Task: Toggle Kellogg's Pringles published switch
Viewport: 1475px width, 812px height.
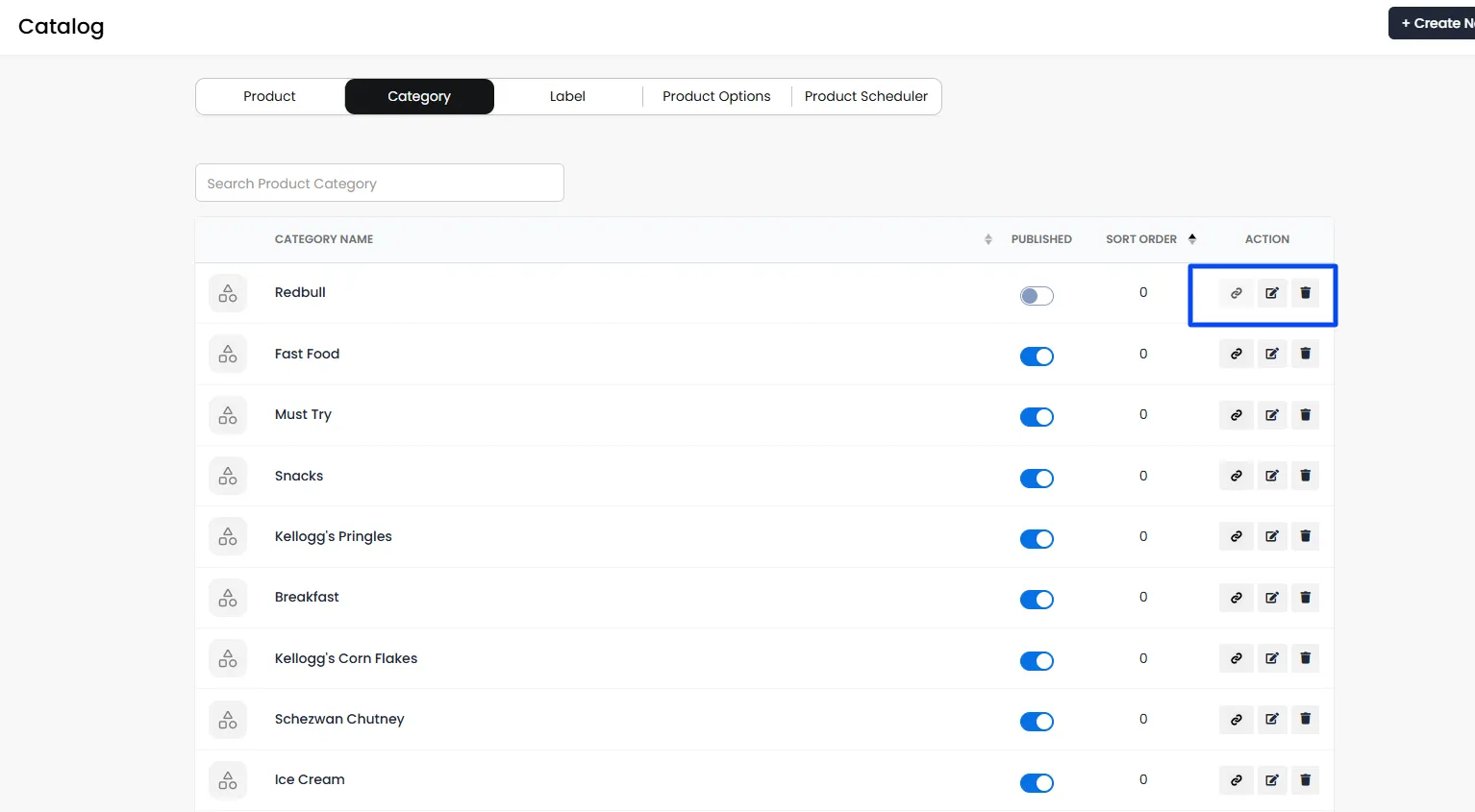Action: (1037, 539)
